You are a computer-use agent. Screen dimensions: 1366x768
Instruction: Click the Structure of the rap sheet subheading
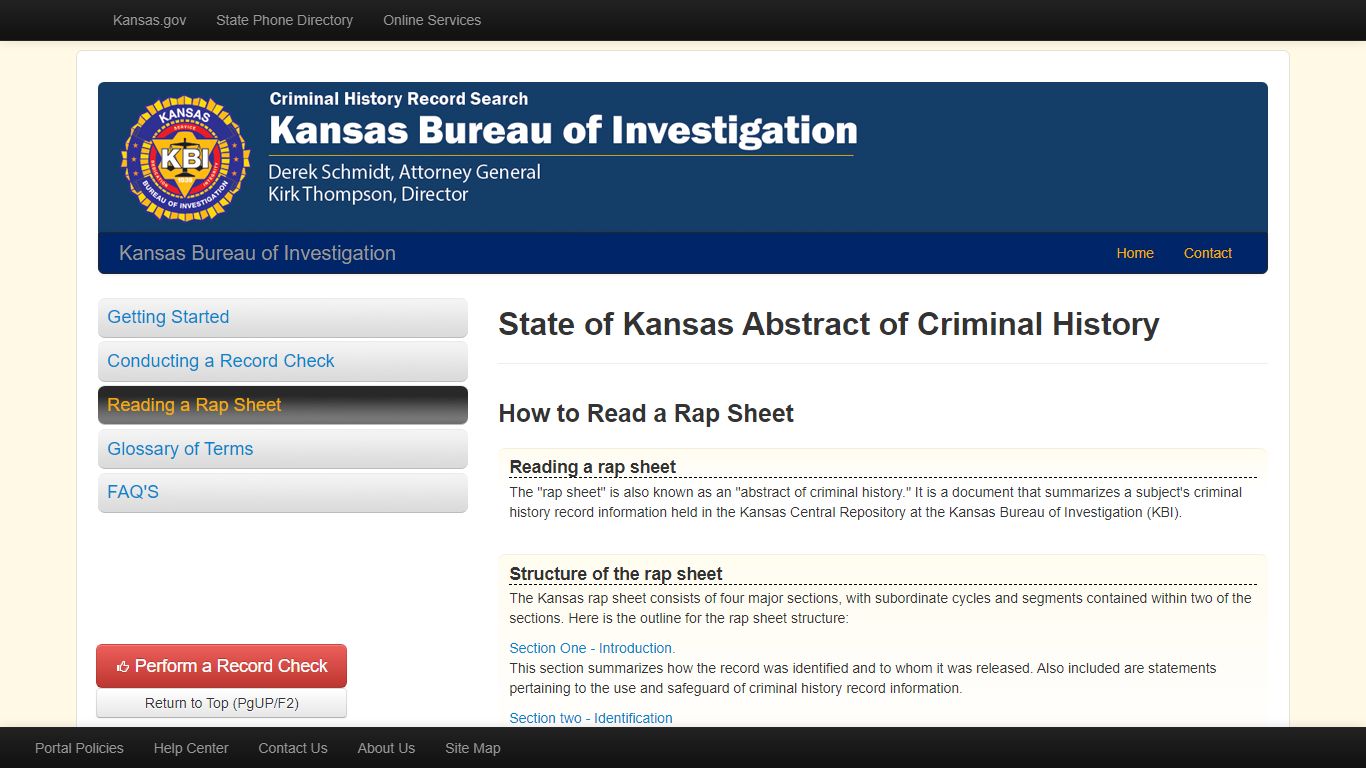[x=616, y=574]
